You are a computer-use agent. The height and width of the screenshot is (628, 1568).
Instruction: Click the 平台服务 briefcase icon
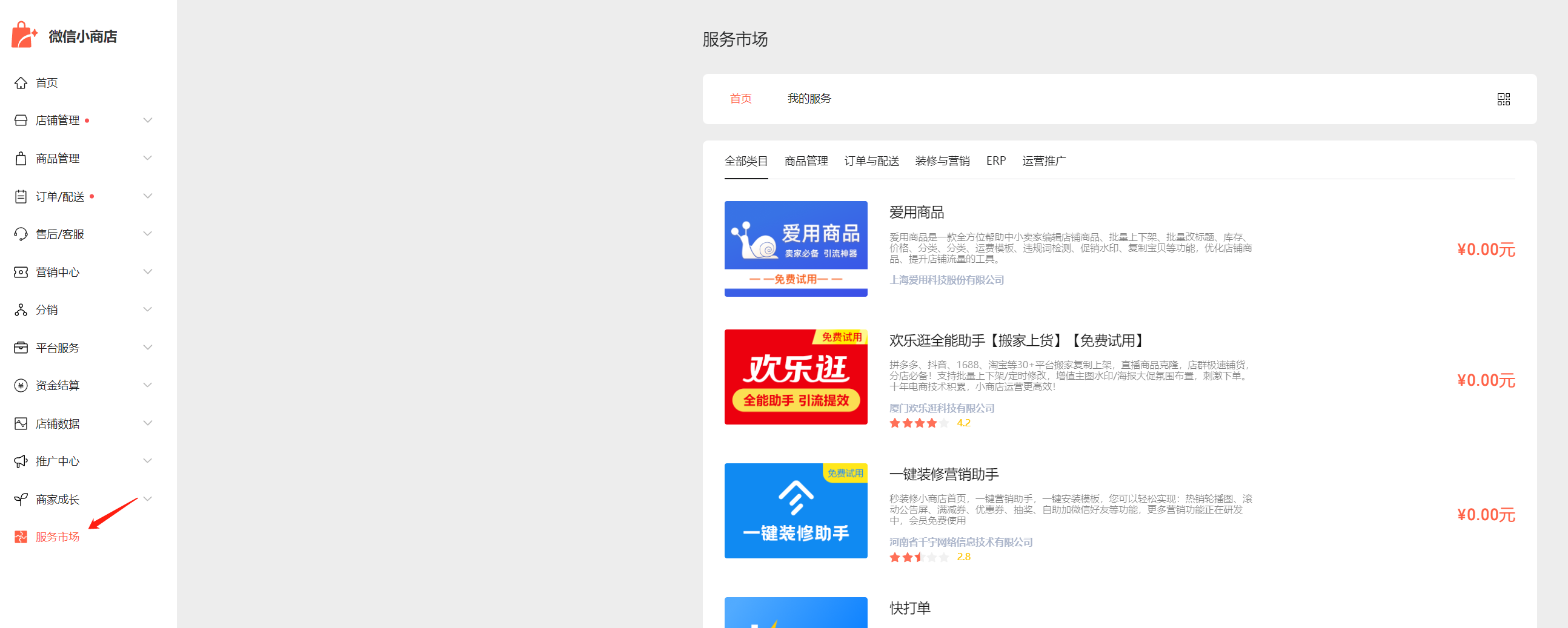tap(21, 348)
